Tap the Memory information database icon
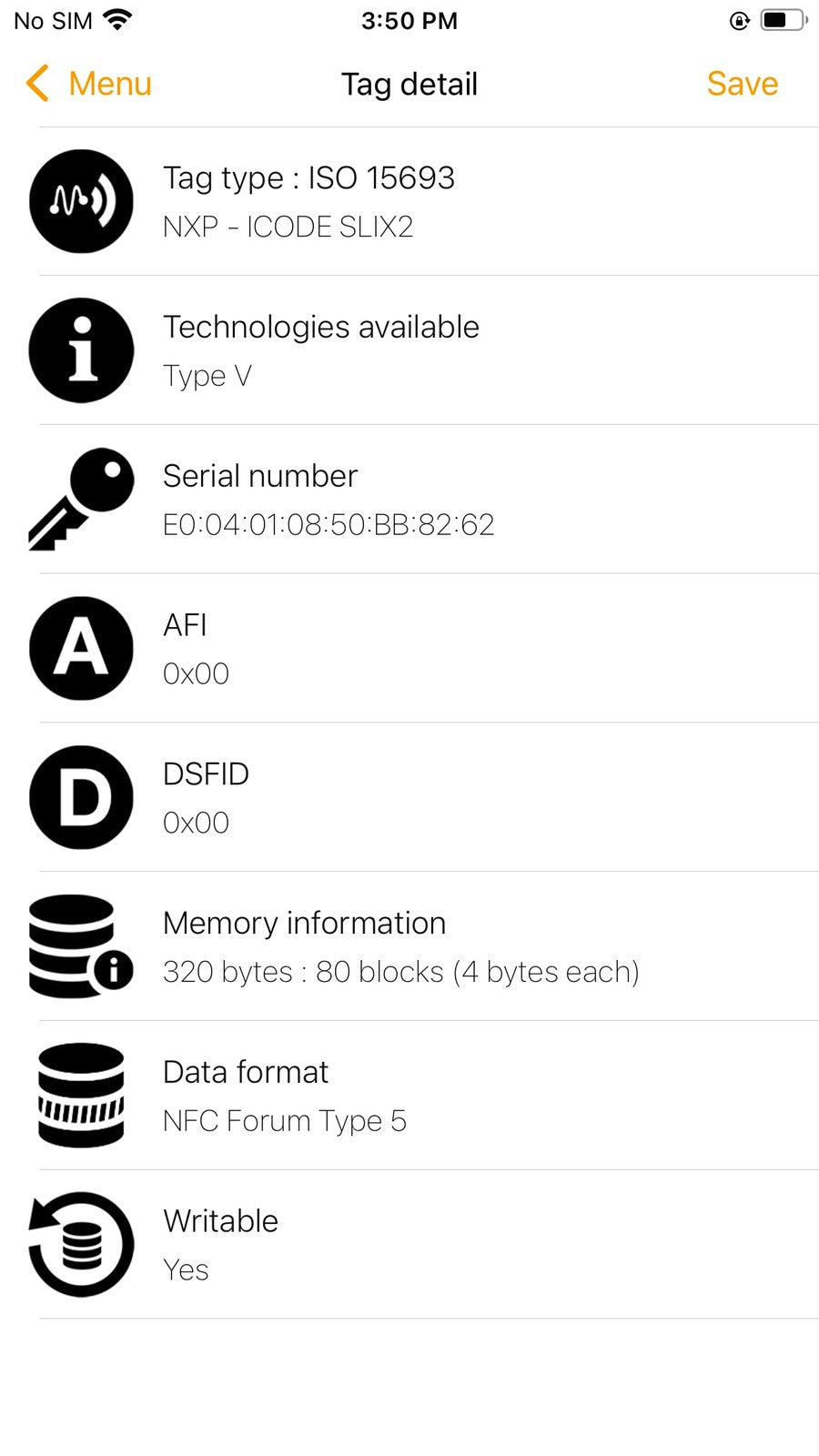 (81, 946)
